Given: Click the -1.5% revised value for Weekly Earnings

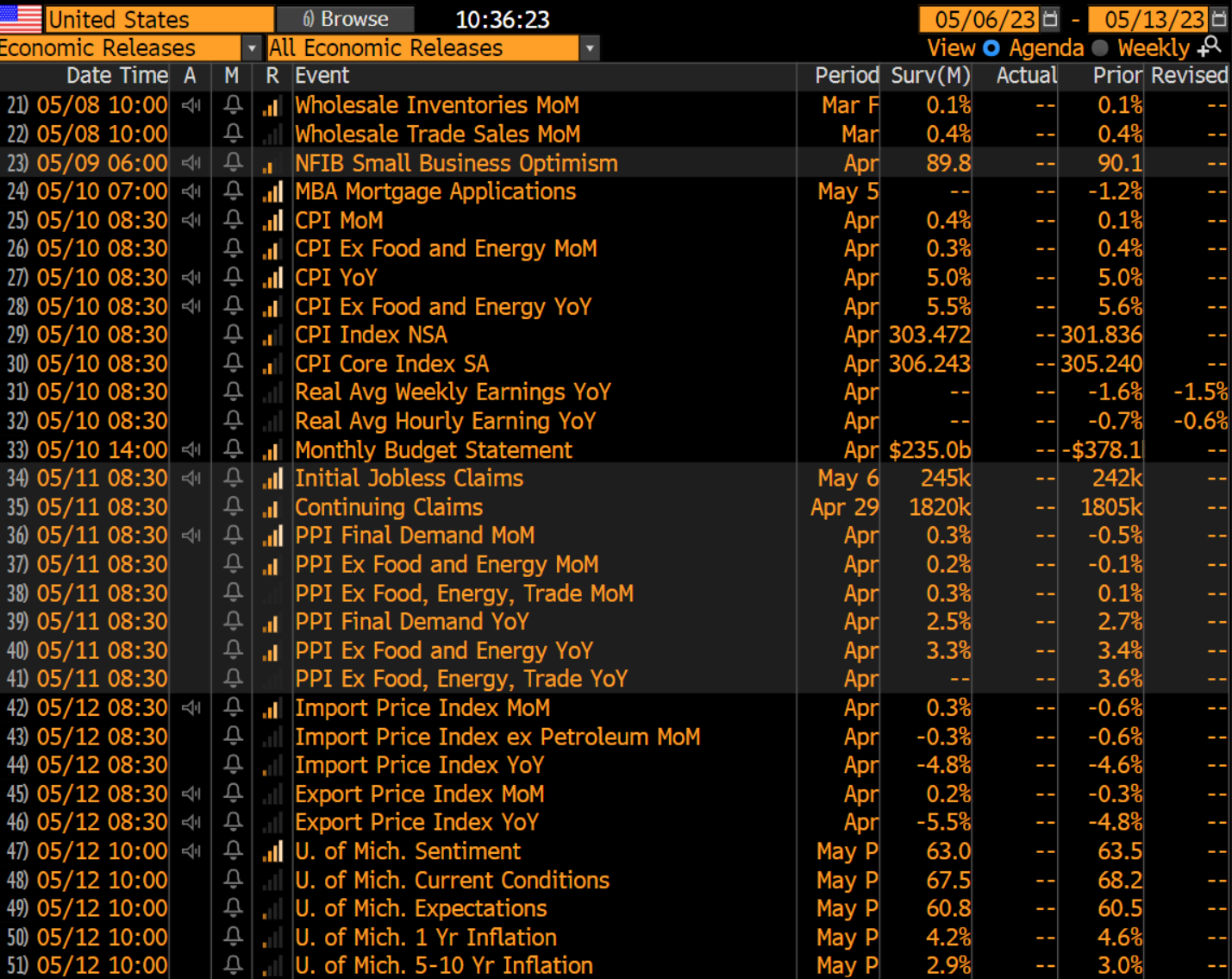Looking at the screenshot, I should pos(1201,392).
